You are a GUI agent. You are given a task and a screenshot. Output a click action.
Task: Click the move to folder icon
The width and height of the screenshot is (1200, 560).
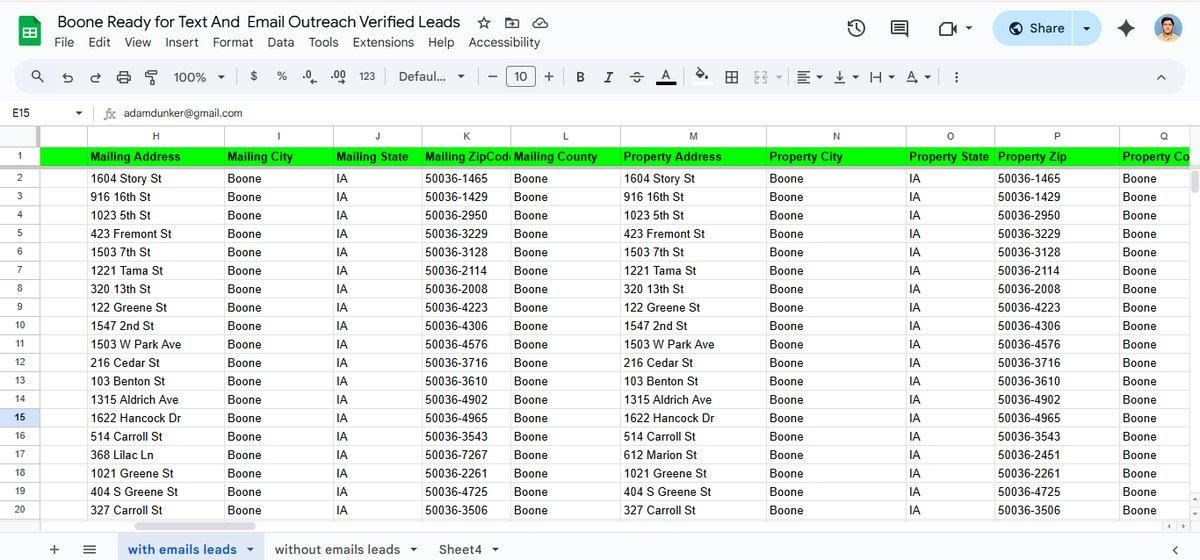pyautogui.click(x=512, y=22)
